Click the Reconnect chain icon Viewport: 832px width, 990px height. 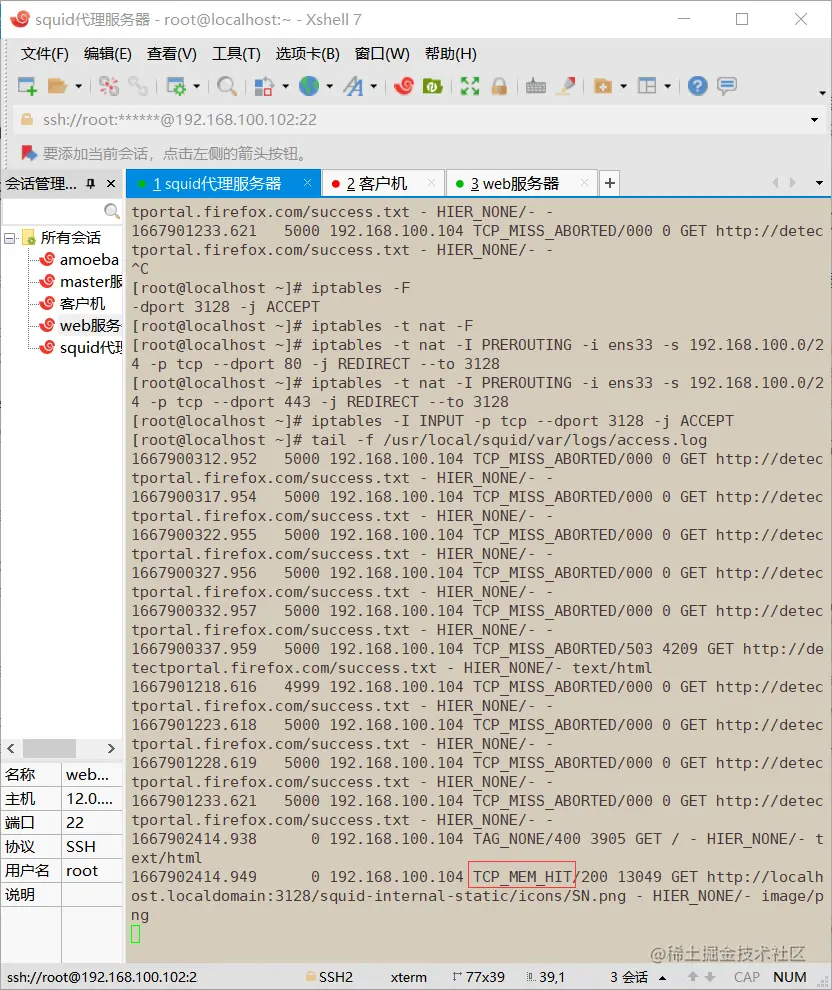[138, 86]
